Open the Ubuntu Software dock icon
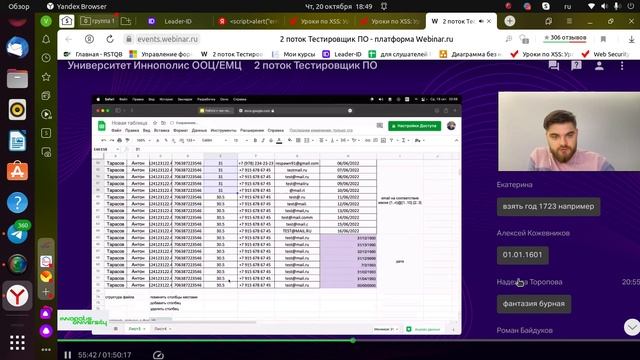The width and height of the screenshot is (640, 360). point(18,171)
